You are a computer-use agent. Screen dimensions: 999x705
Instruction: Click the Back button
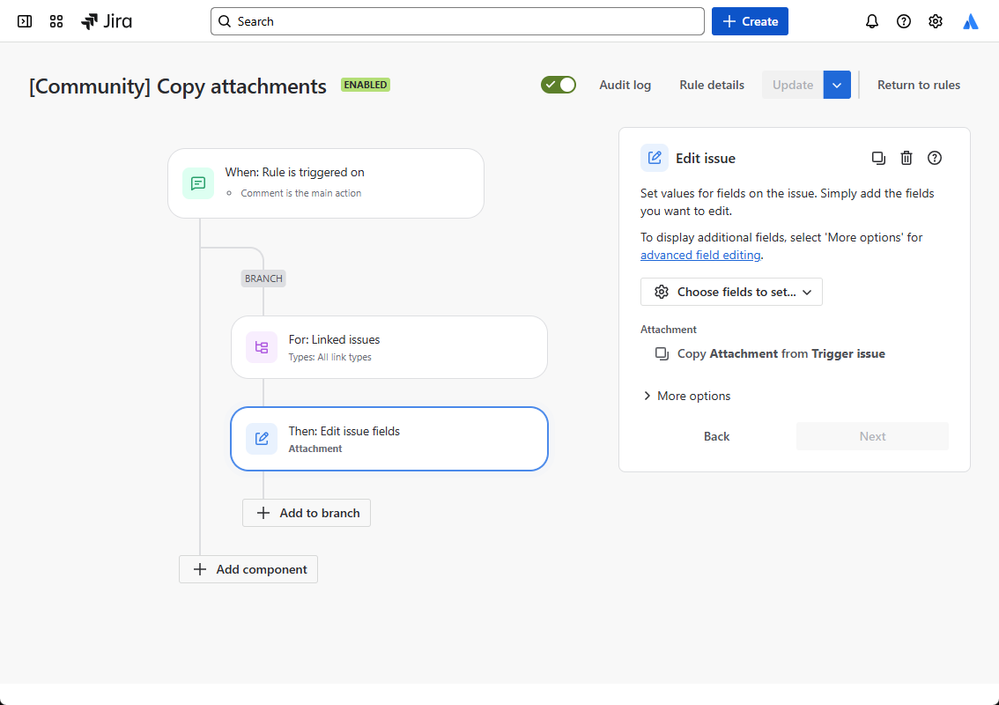pyautogui.click(x=717, y=436)
